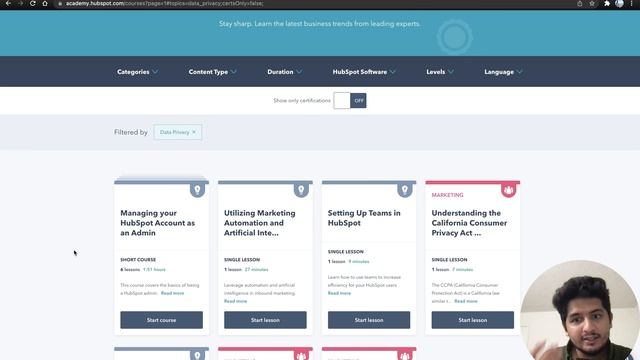Start the Managing your HubSpot Account course

click(161, 320)
